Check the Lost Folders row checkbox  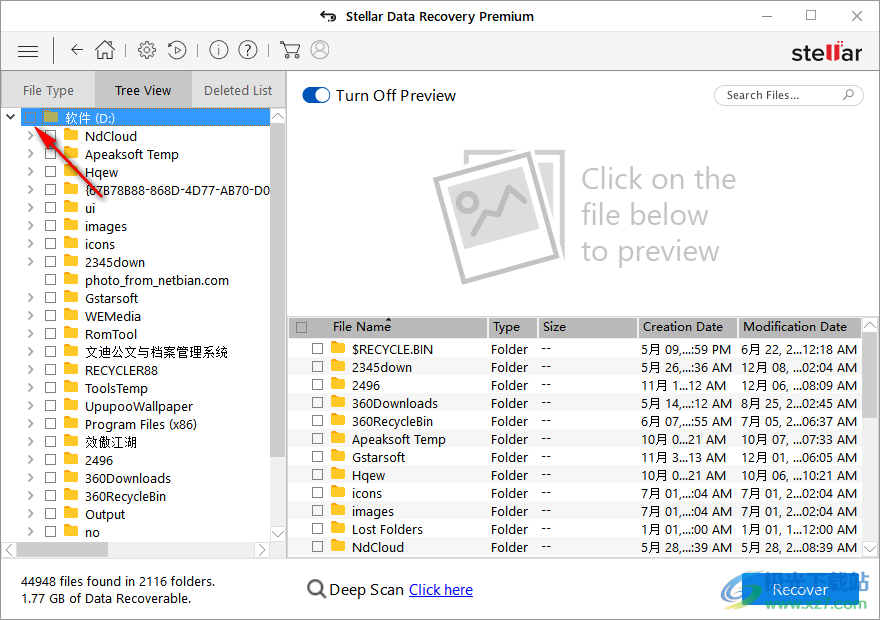point(318,529)
